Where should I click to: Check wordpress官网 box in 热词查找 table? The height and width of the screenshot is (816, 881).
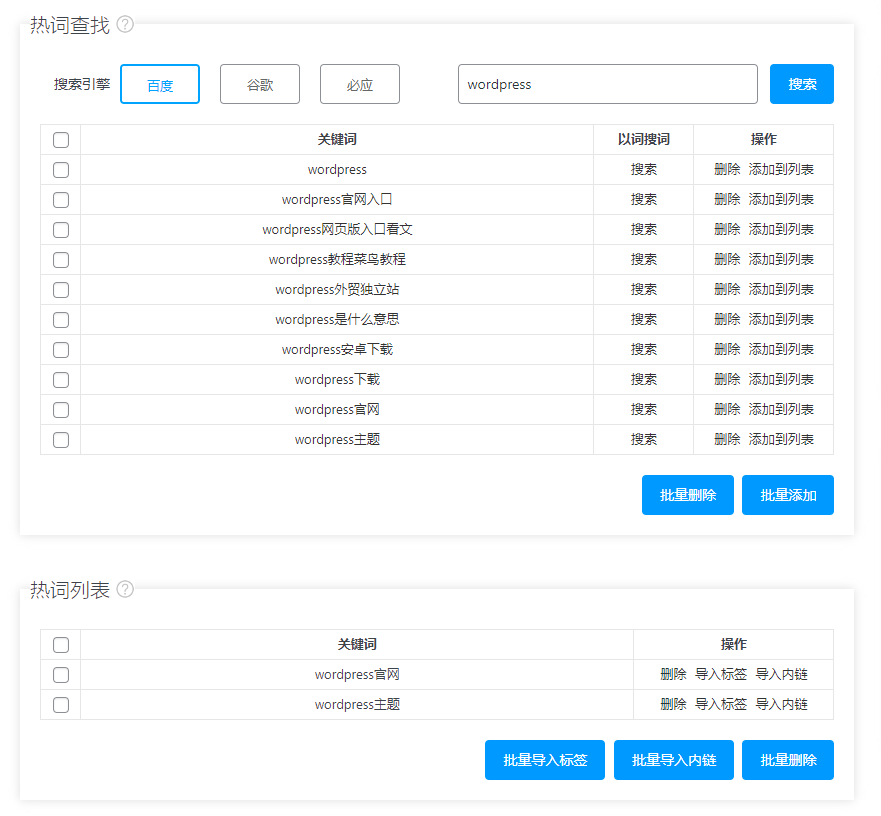tap(61, 410)
